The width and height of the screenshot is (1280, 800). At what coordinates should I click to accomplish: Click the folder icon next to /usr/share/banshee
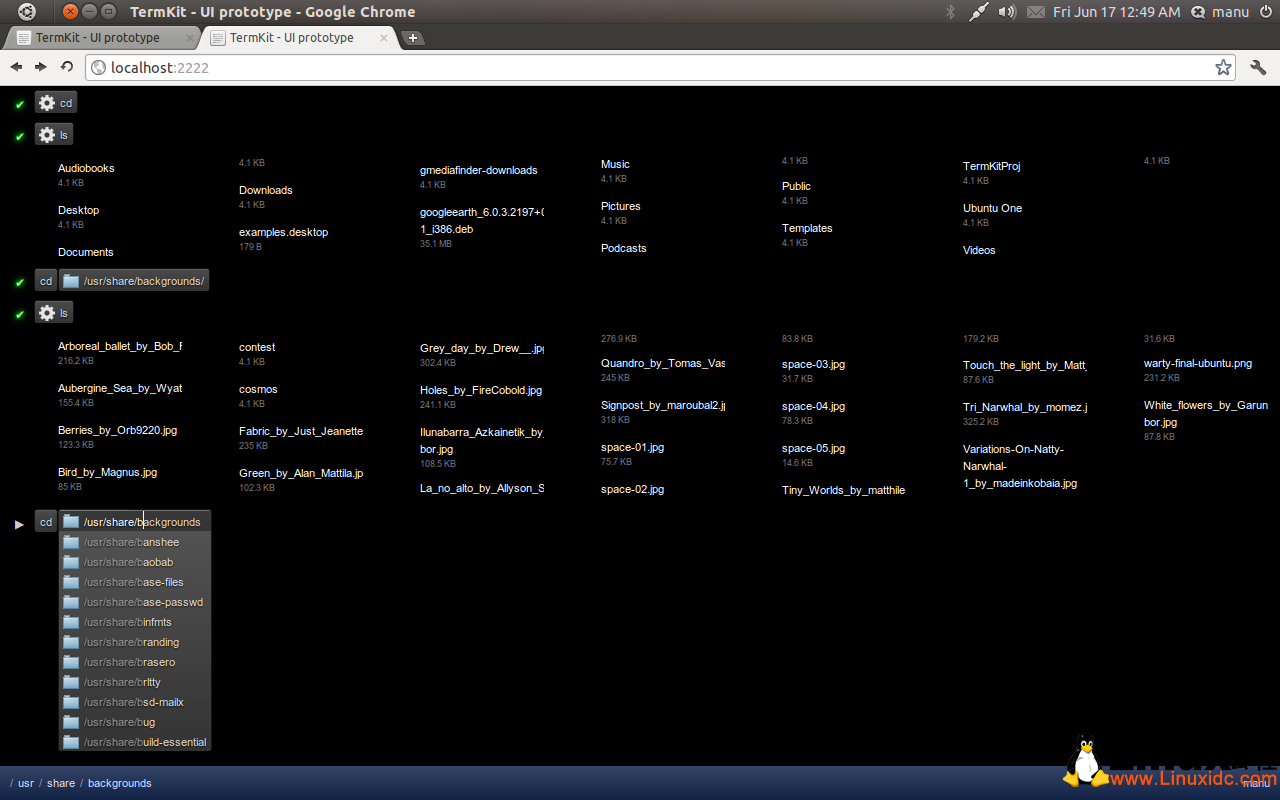[x=70, y=541]
